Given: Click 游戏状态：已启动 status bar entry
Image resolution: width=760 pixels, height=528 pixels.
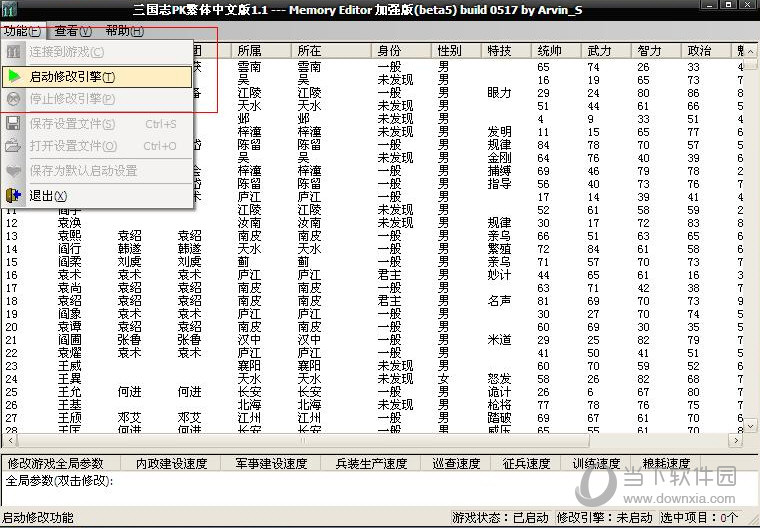Looking at the screenshot, I should (x=500, y=518).
